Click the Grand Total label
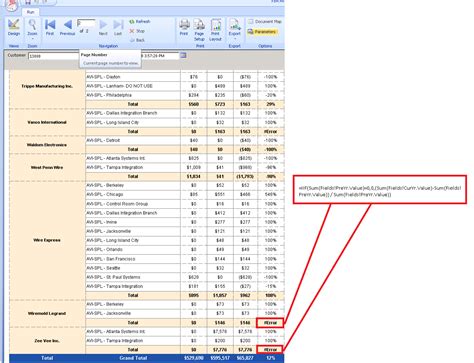Screen dimensions: 474x363 (133, 358)
